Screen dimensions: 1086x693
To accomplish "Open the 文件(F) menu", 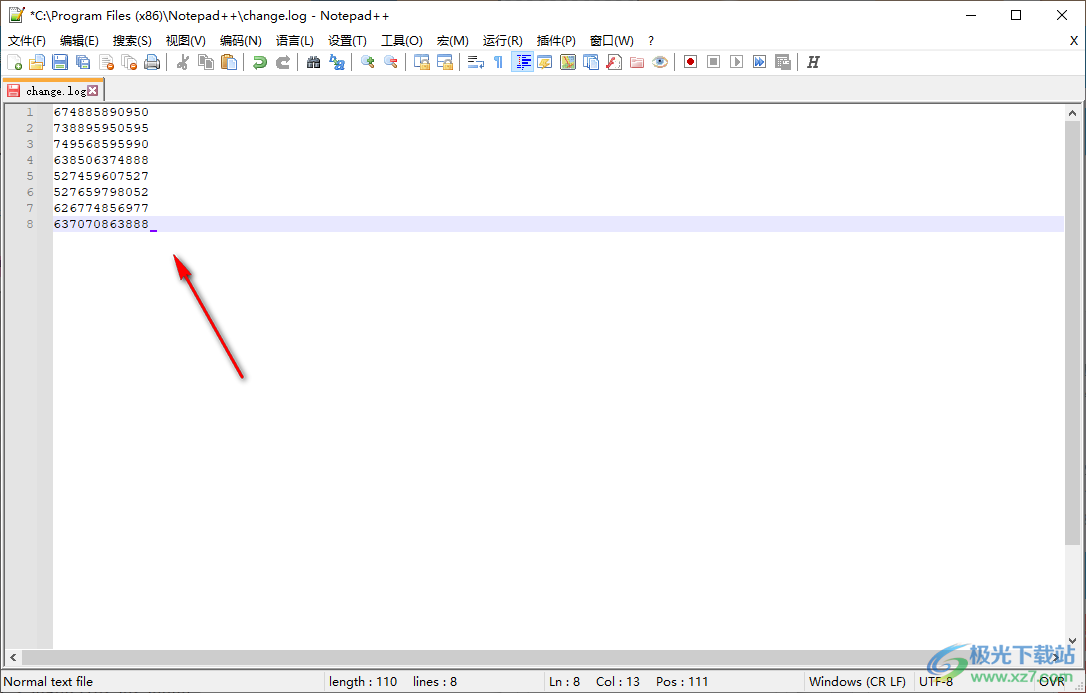I will 26,41.
